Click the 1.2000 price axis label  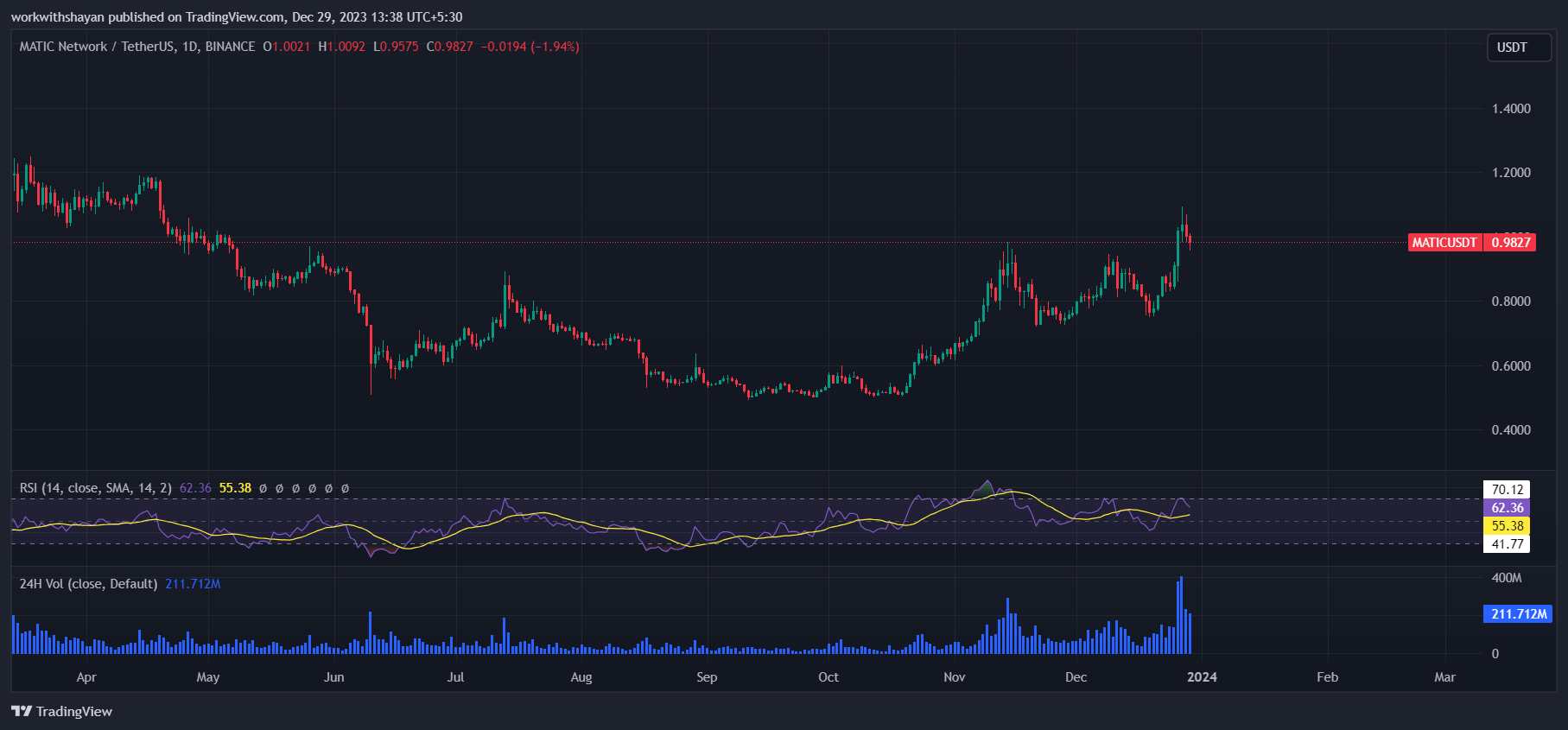(x=1511, y=173)
